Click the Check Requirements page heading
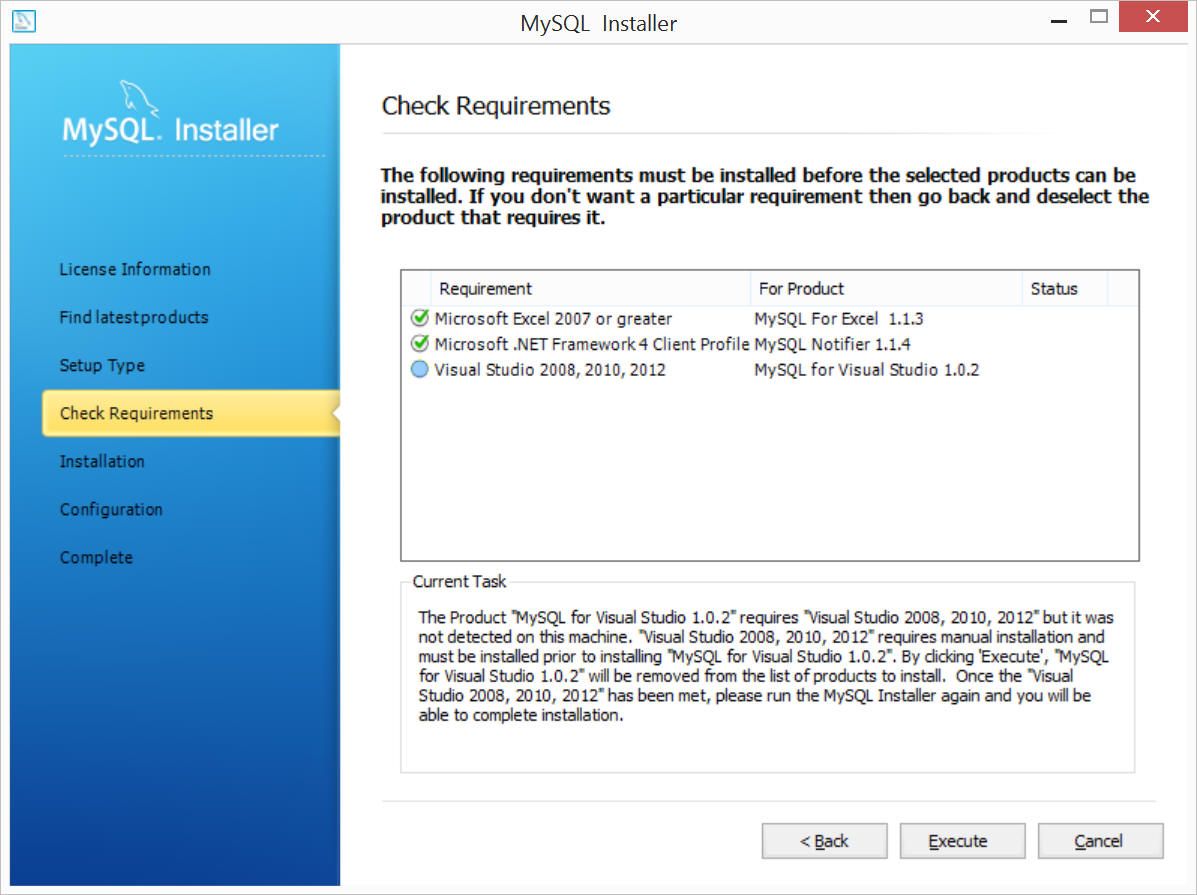Image resolution: width=1197 pixels, height=895 pixels. pyautogui.click(x=495, y=105)
